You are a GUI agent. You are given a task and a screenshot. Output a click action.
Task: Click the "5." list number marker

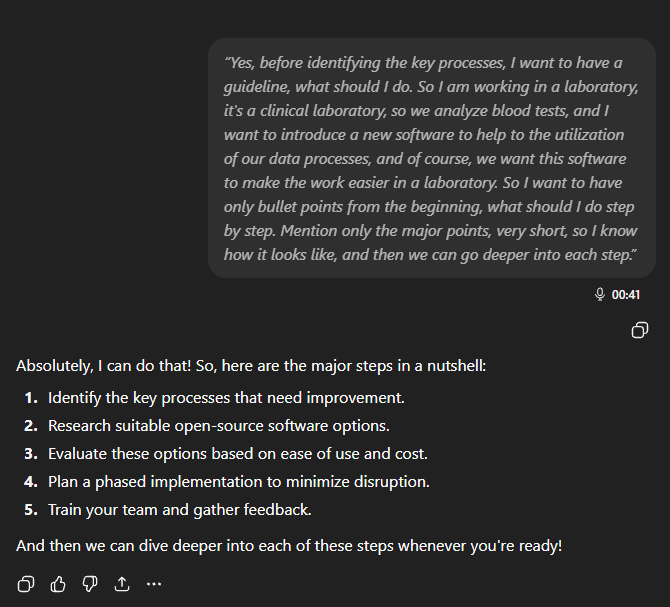[x=31, y=510]
